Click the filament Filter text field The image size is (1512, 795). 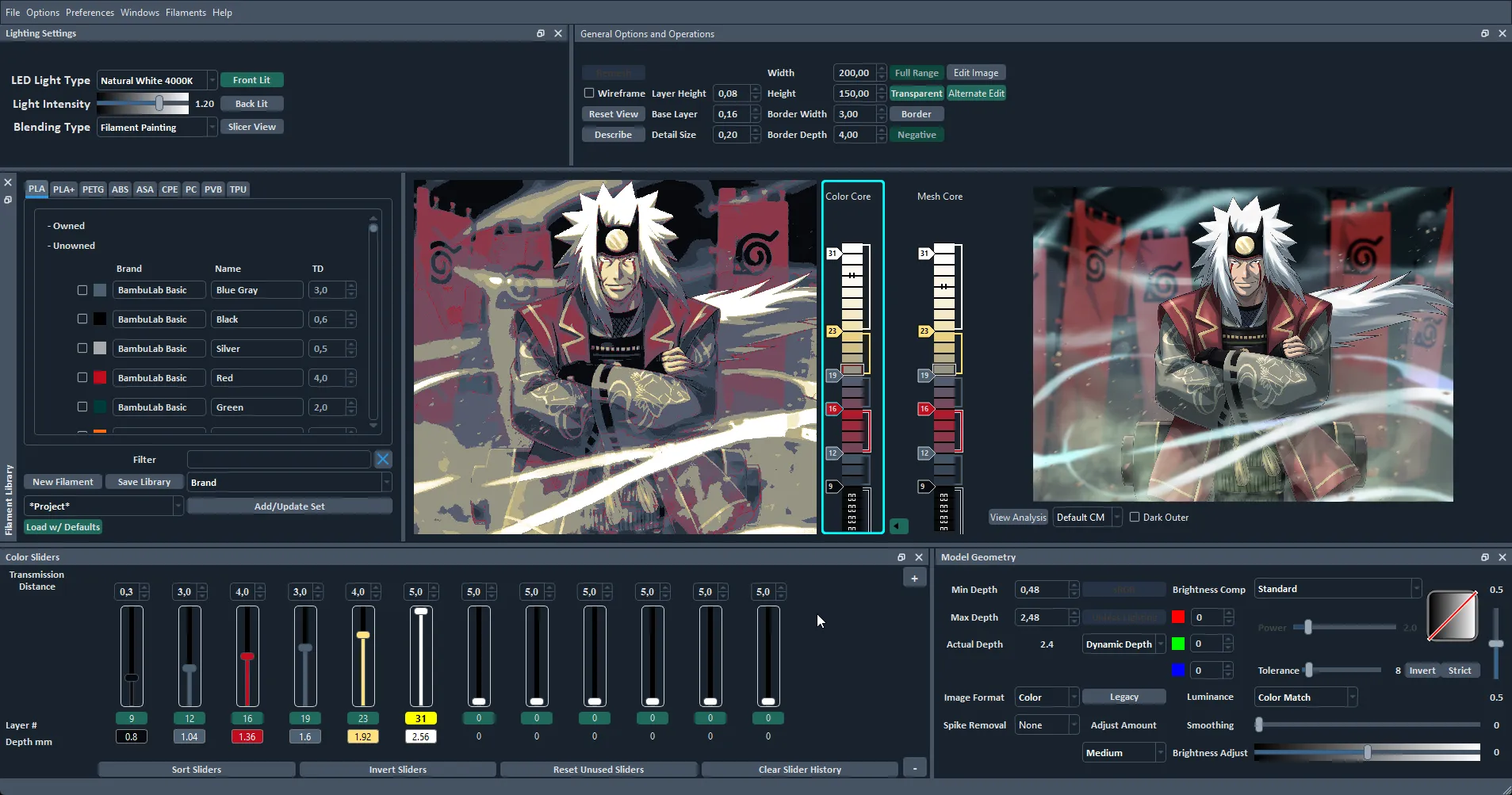[x=279, y=459]
